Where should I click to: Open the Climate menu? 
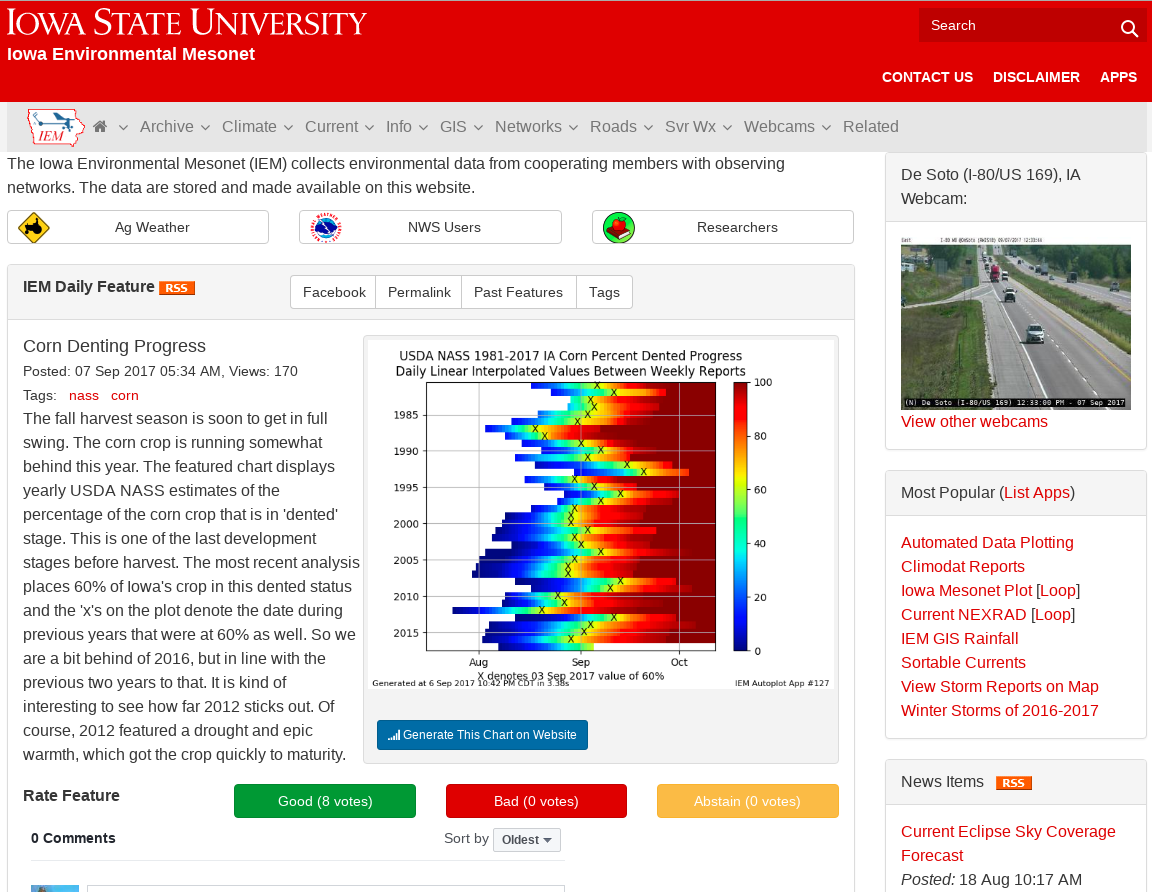point(257,126)
